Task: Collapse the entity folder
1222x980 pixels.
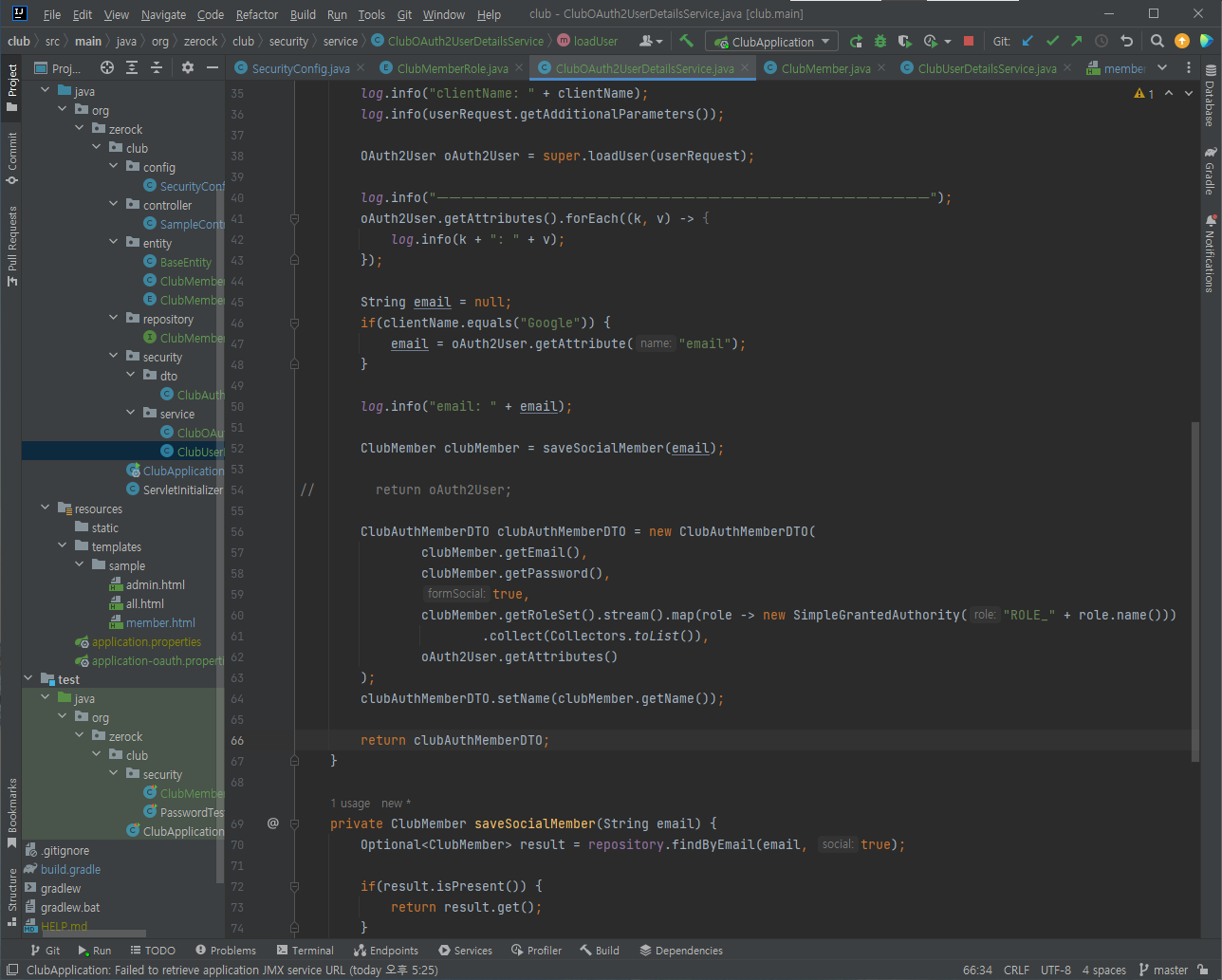Action: click(114, 242)
